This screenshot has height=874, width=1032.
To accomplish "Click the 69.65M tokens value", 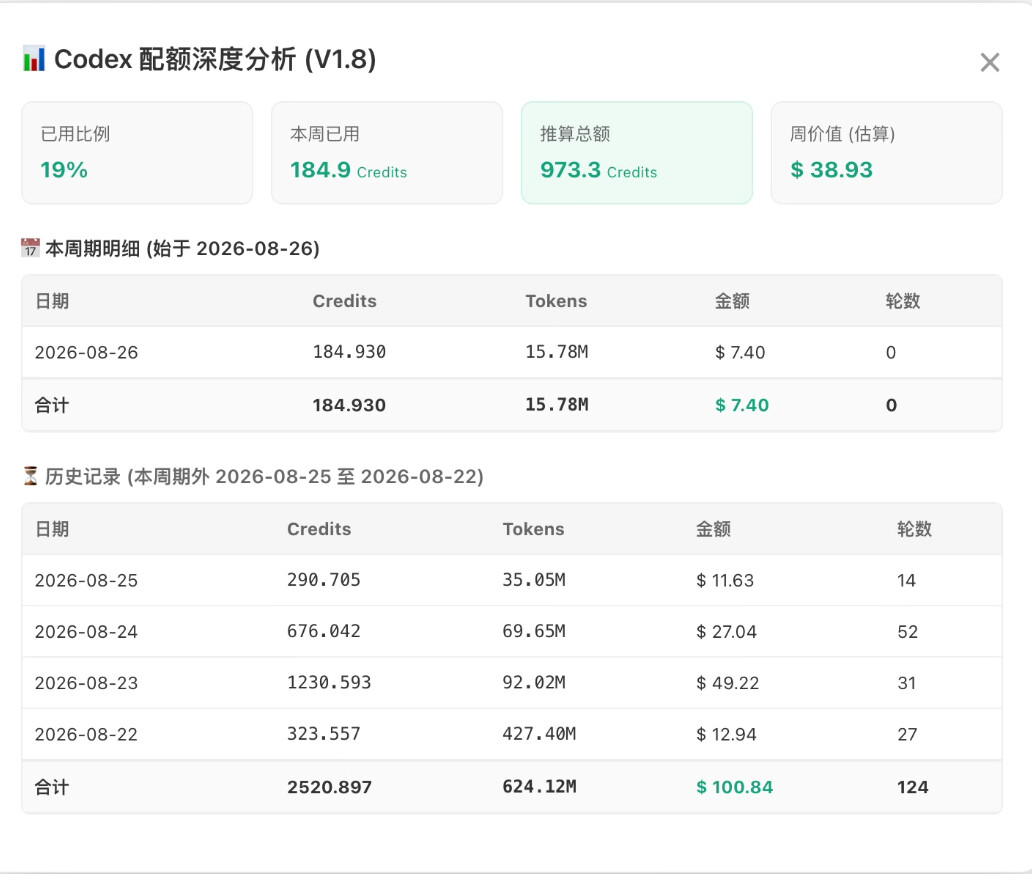I will tap(534, 631).
